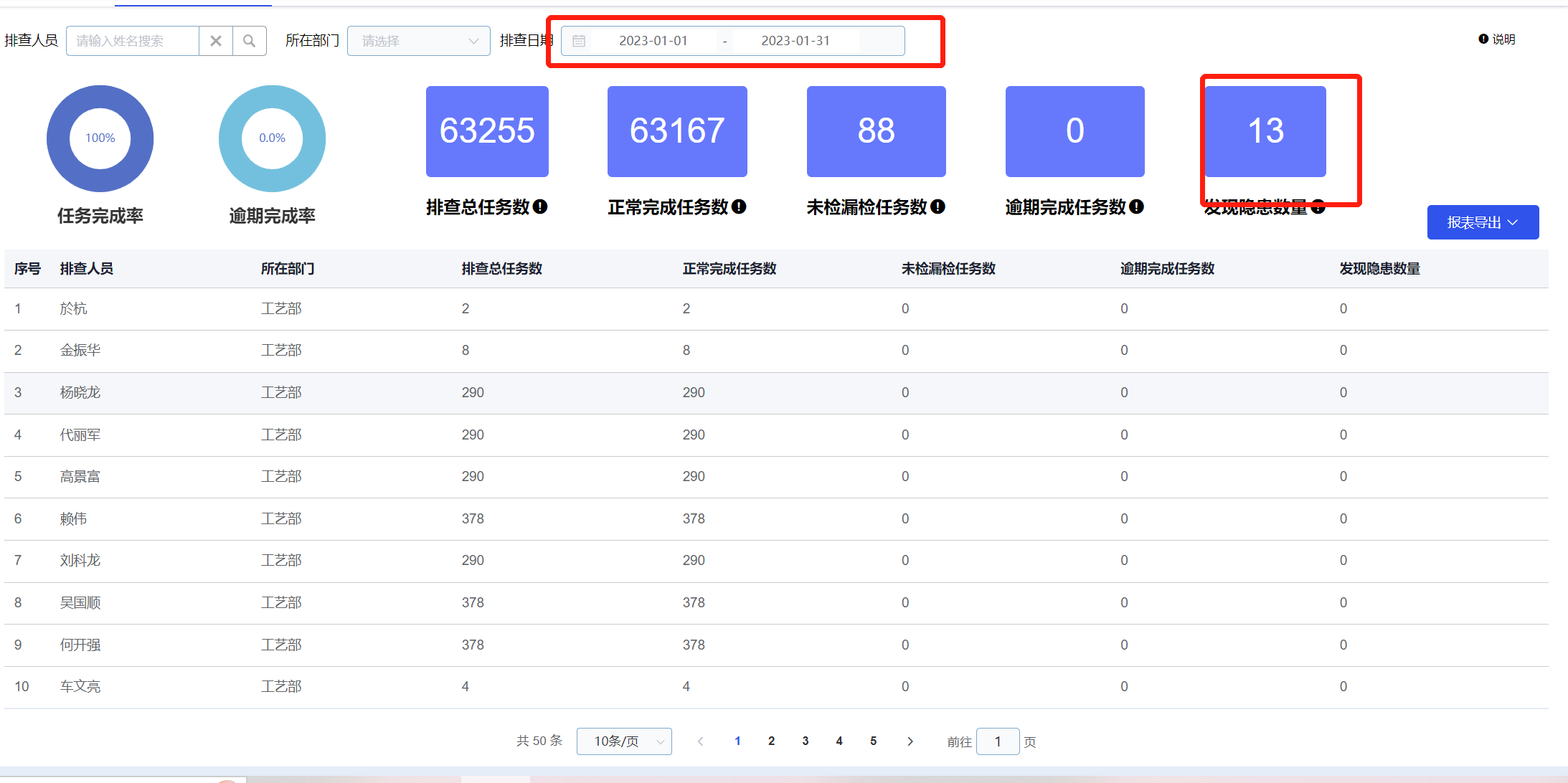Click the 逾期完成率 0.0% donut chart
Image resolution: width=1568 pixels, height=783 pixels.
[x=272, y=138]
